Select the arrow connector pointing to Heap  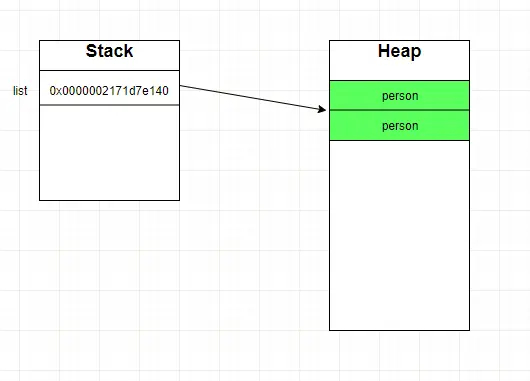pos(253,98)
